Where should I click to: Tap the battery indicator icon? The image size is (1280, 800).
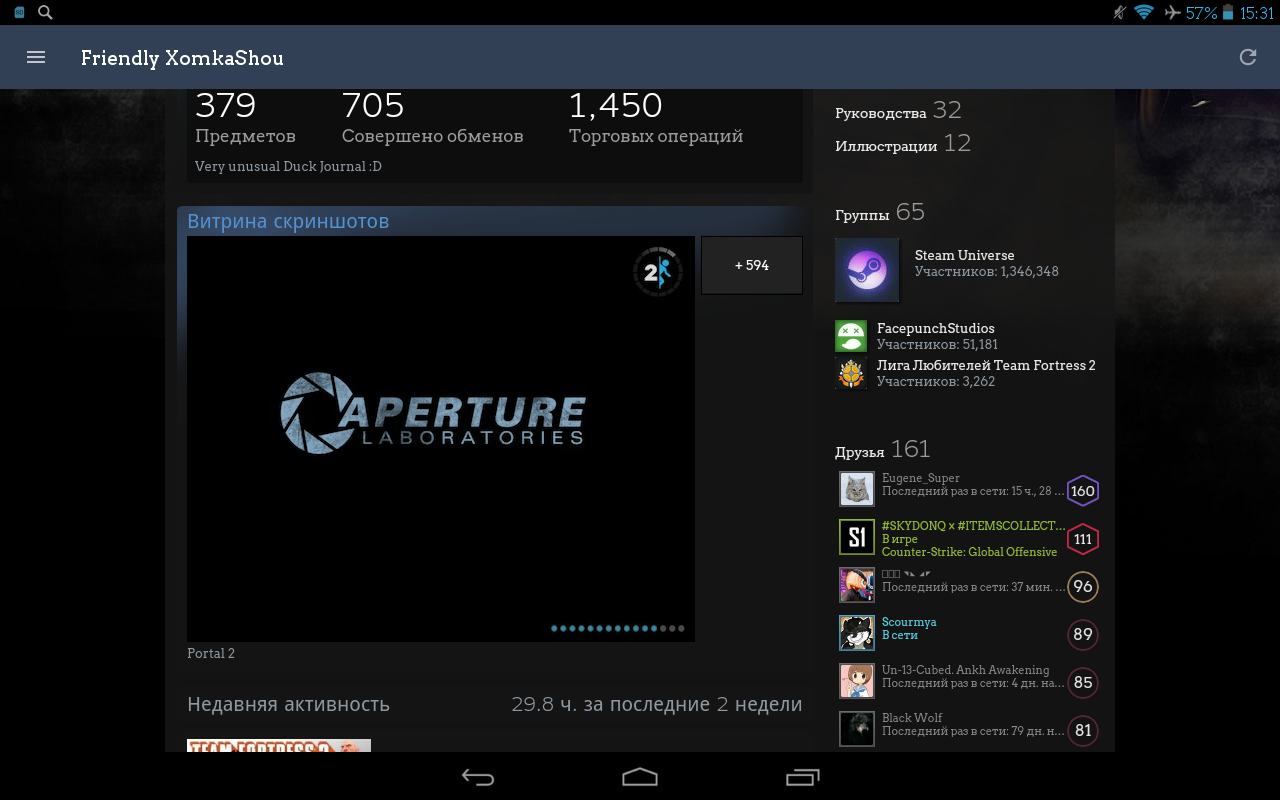[1228, 12]
